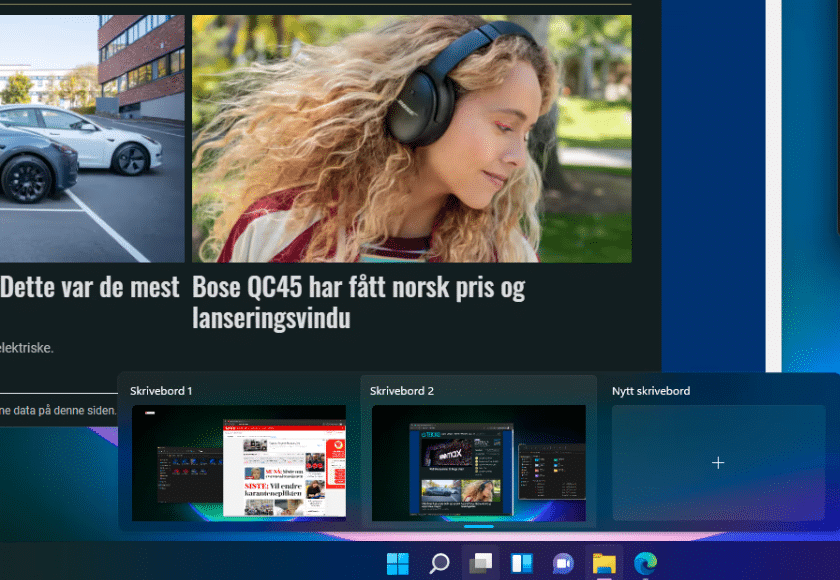Switch to the Skrivebord 2 desktop thumbnail

(479, 463)
